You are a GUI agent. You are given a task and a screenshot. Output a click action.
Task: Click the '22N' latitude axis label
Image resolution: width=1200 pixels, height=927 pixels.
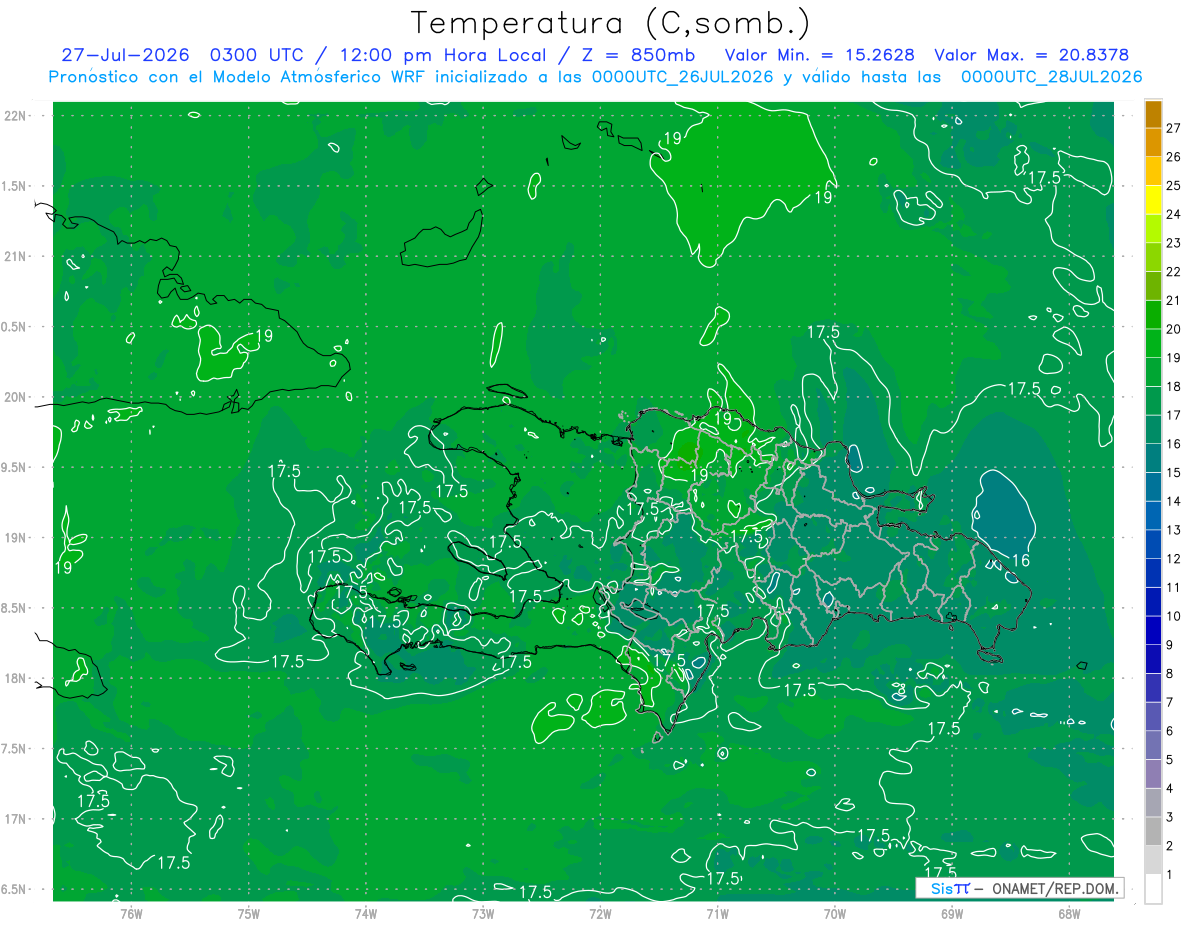[x=16, y=116]
